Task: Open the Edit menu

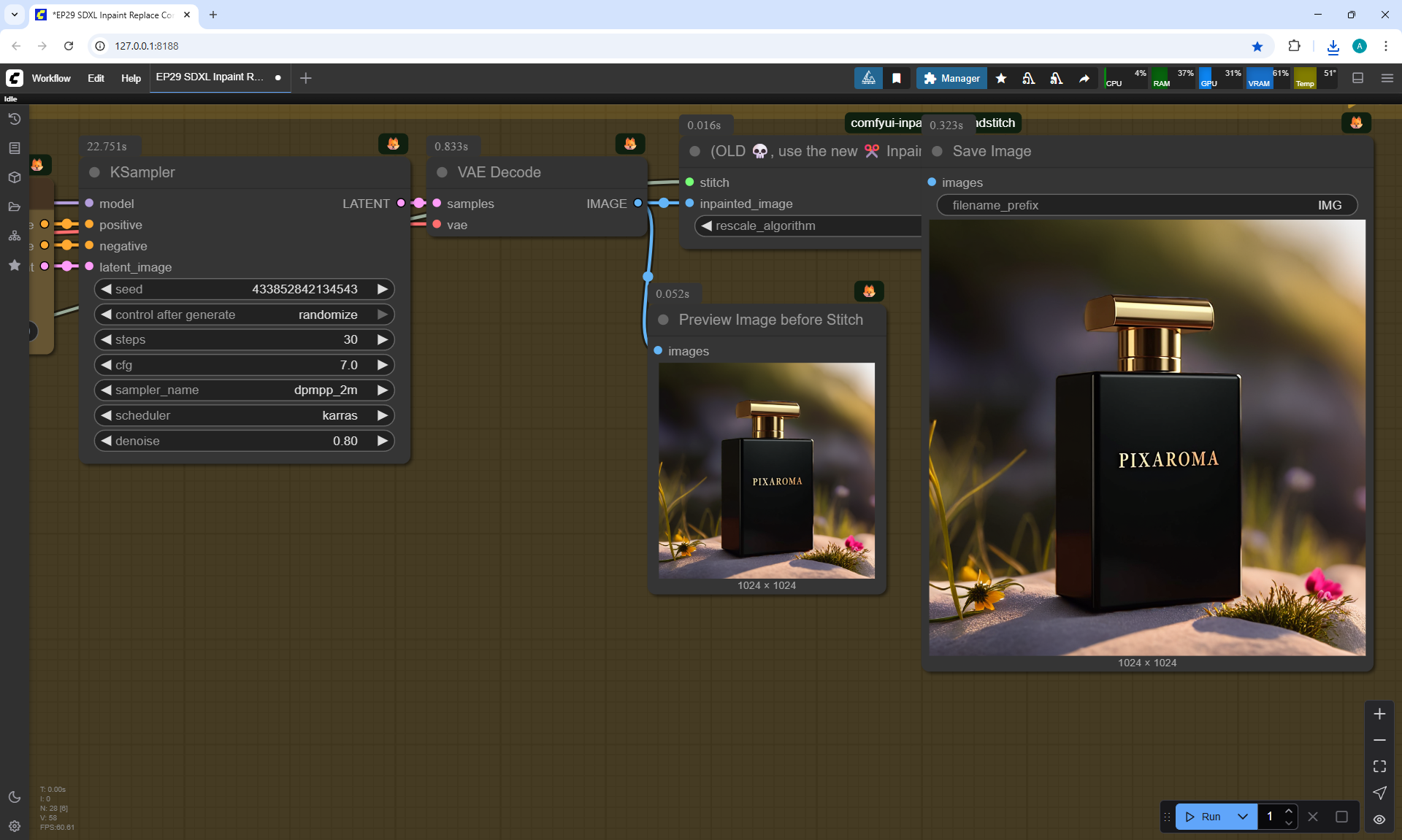Action: click(96, 78)
